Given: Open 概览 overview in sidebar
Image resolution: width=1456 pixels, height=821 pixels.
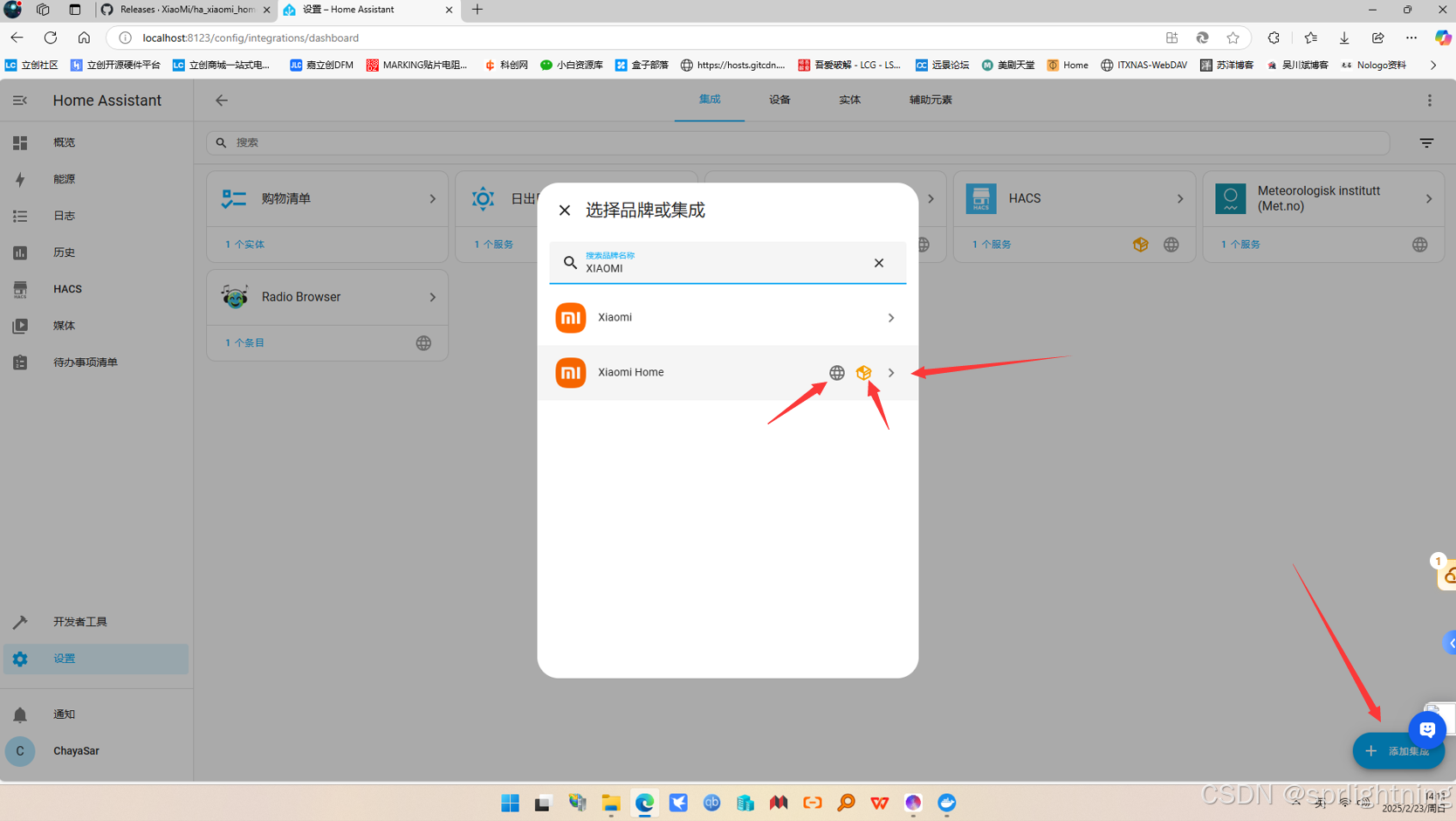Looking at the screenshot, I should coord(96,142).
